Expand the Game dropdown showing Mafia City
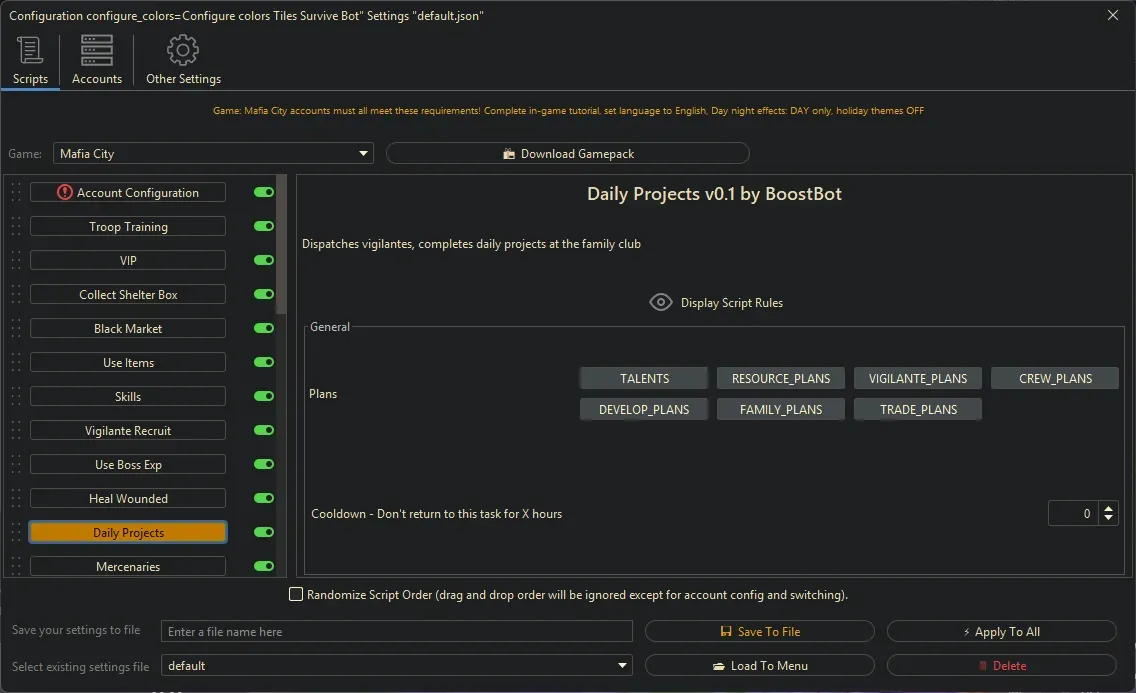The image size is (1136, 693). (363, 154)
